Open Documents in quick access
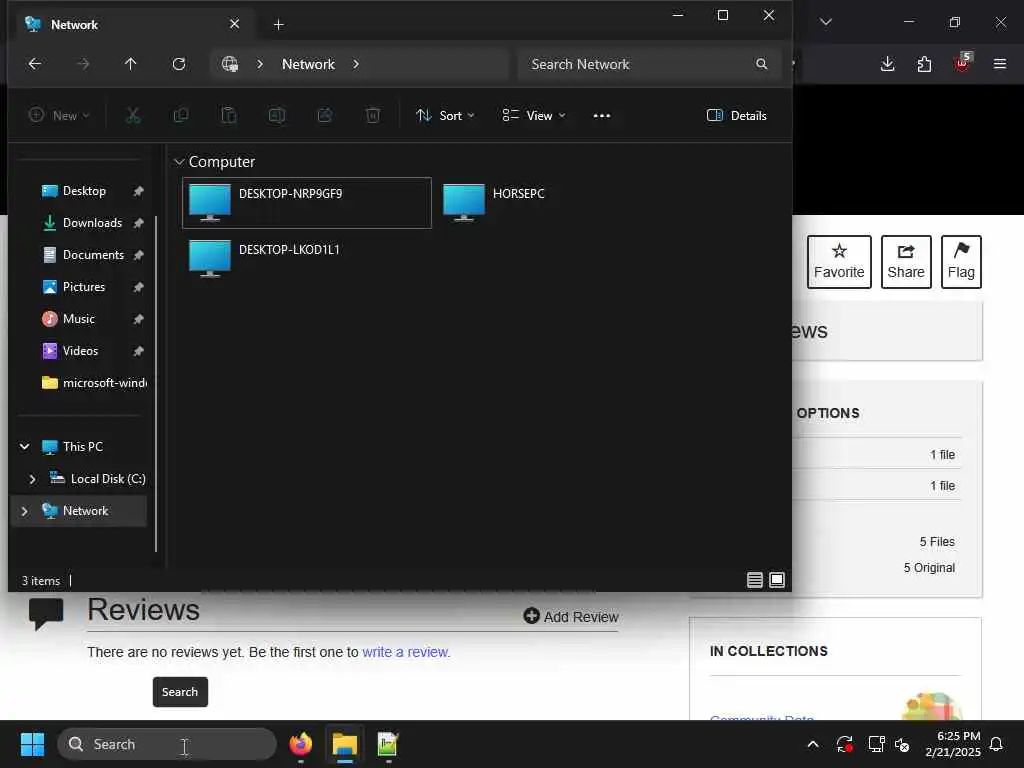1024x768 pixels. pos(93,255)
